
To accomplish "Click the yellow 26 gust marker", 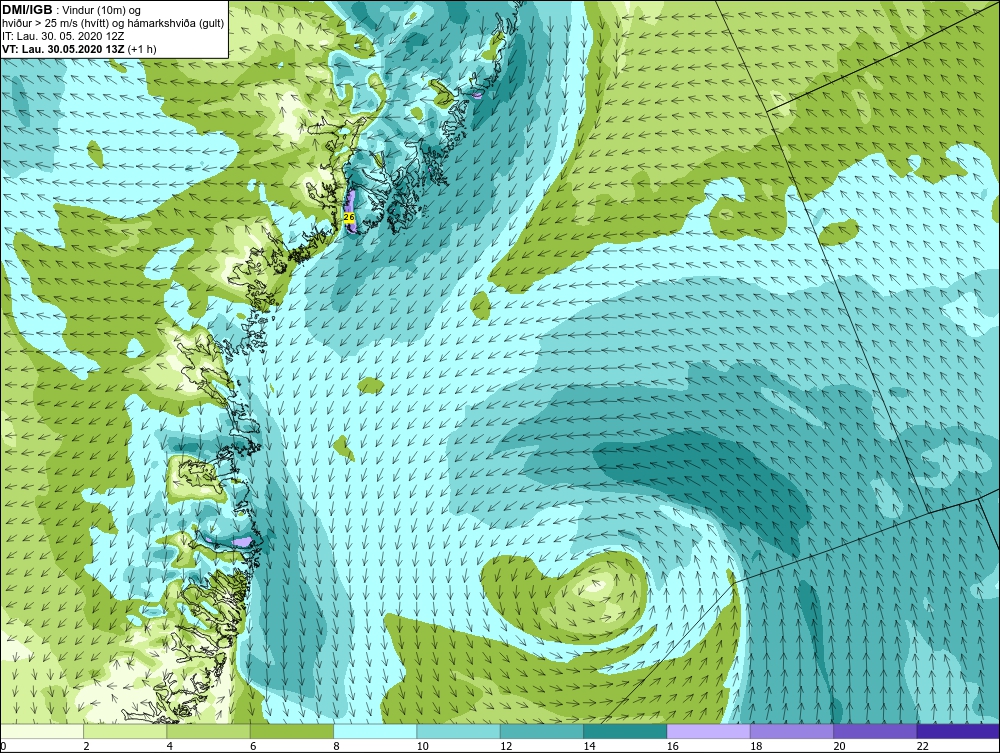I will click(x=349, y=217).
